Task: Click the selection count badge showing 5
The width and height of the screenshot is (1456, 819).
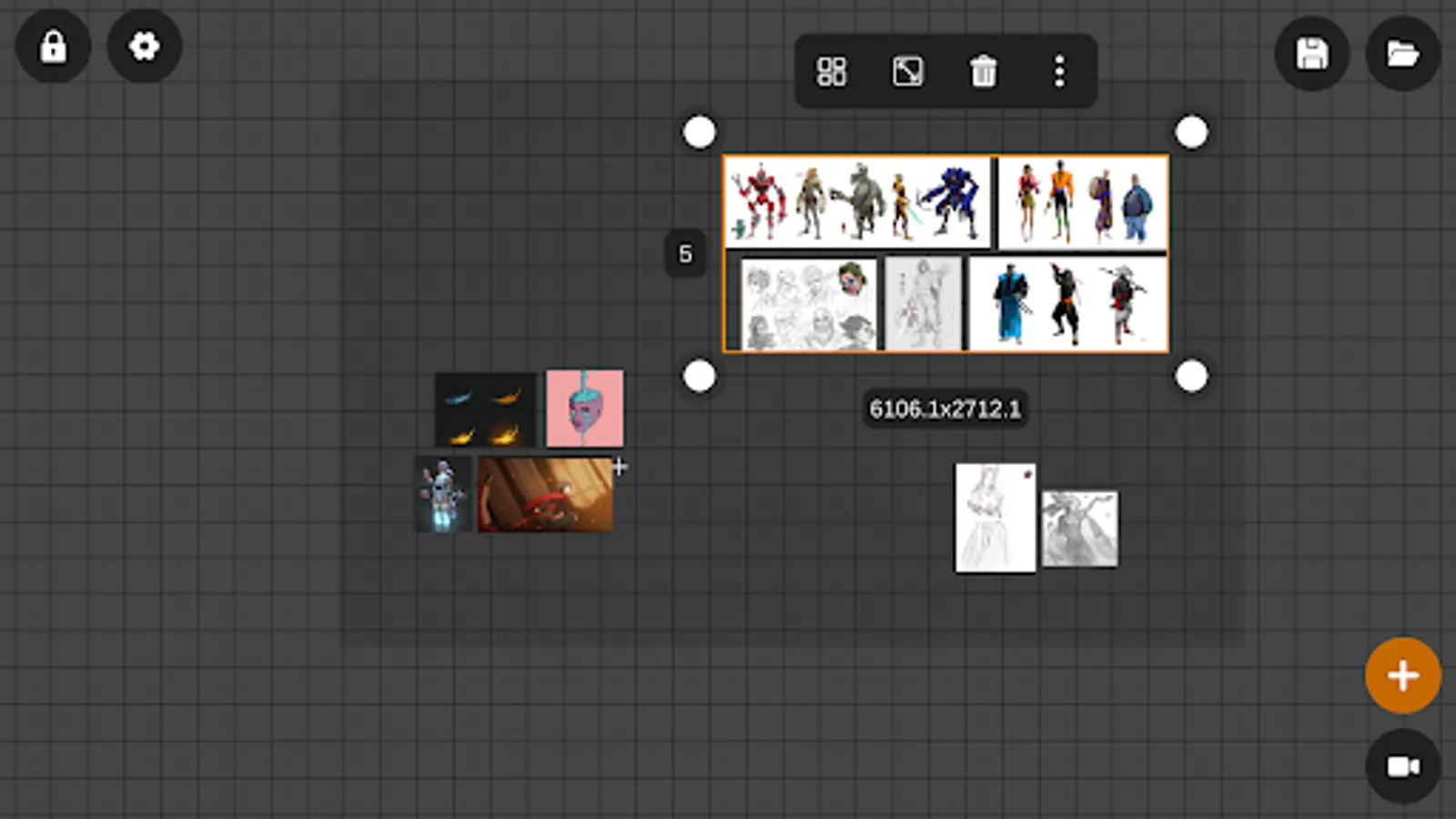Action: click(x=685, y=254)
